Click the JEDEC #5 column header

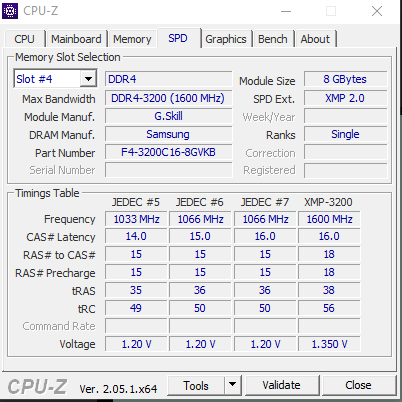click(136, 202)
